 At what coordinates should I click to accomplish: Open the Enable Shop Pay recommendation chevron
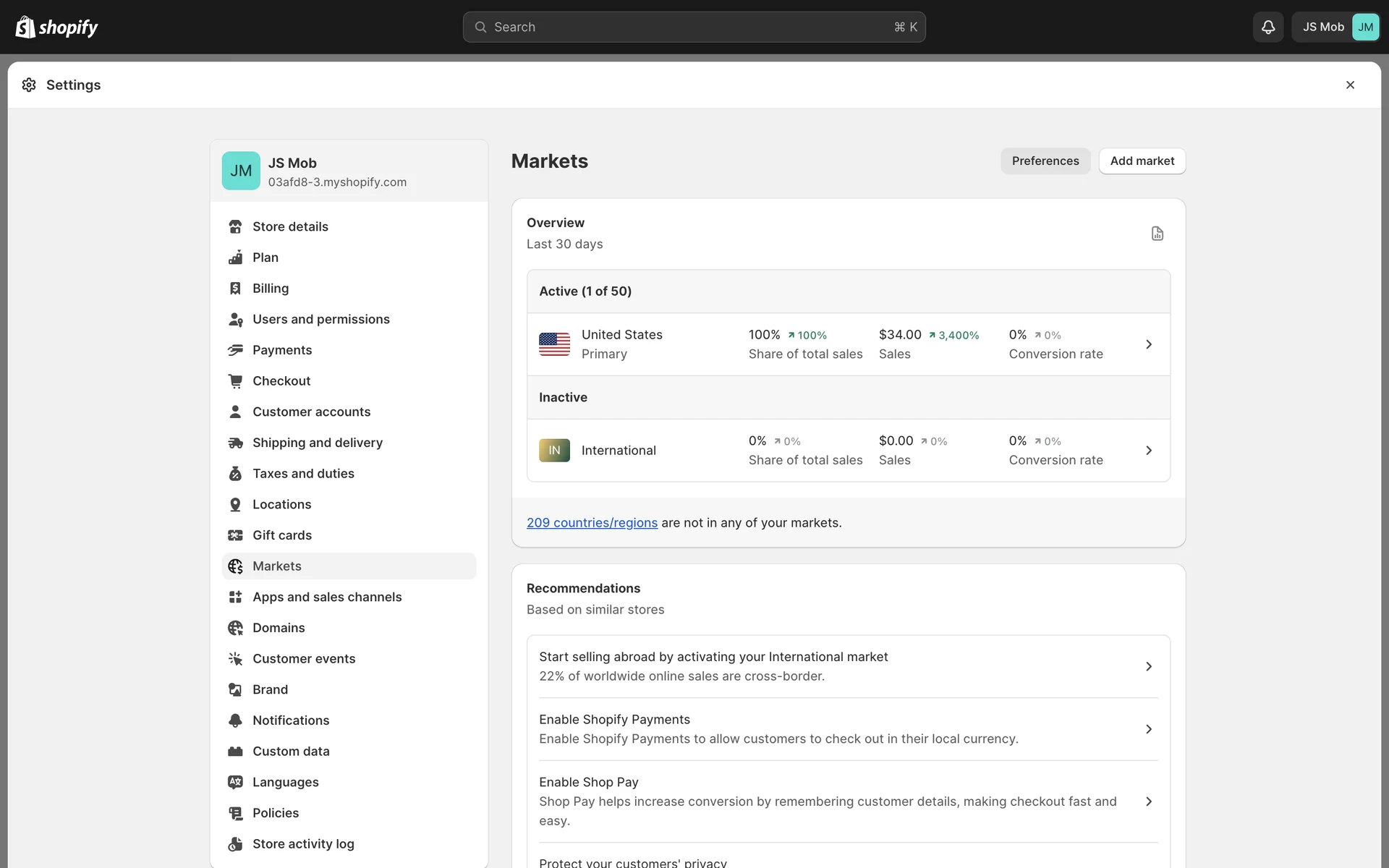pyautogui.click(x=1148, y=801)
